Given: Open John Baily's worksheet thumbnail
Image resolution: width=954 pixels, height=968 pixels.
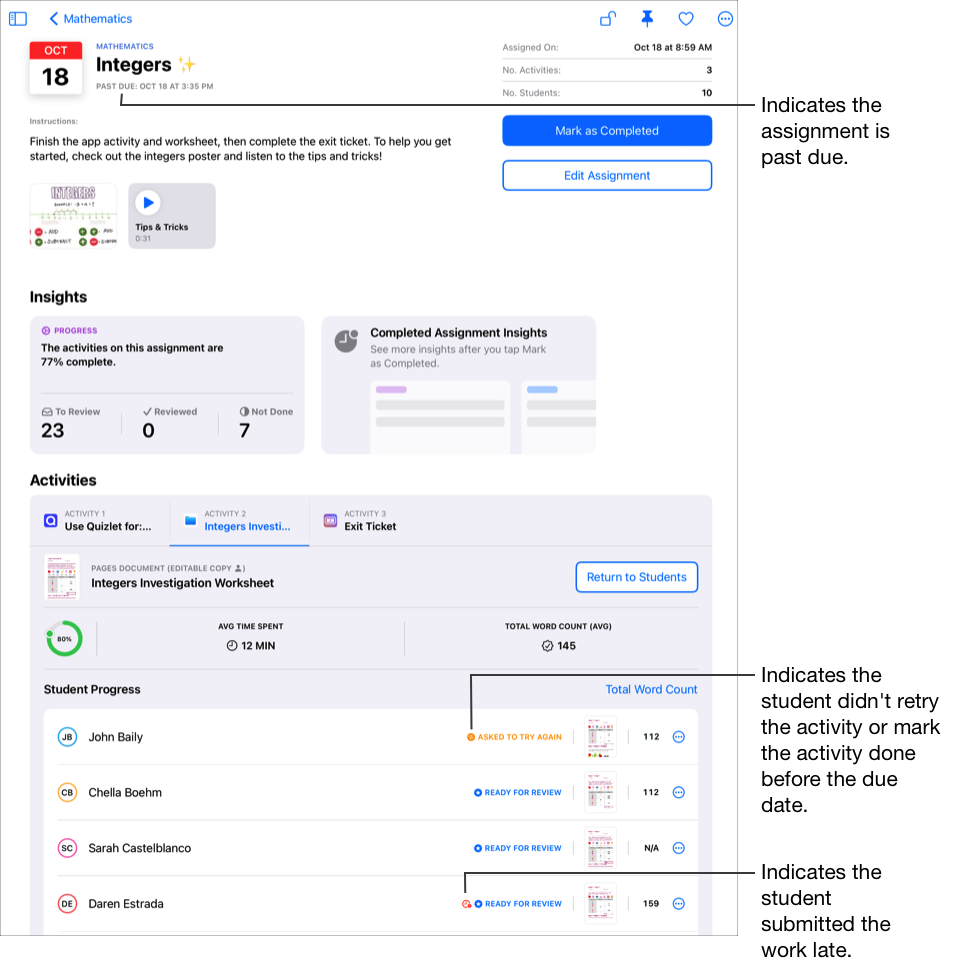Looking at the screenshot, I should [600, 736].
